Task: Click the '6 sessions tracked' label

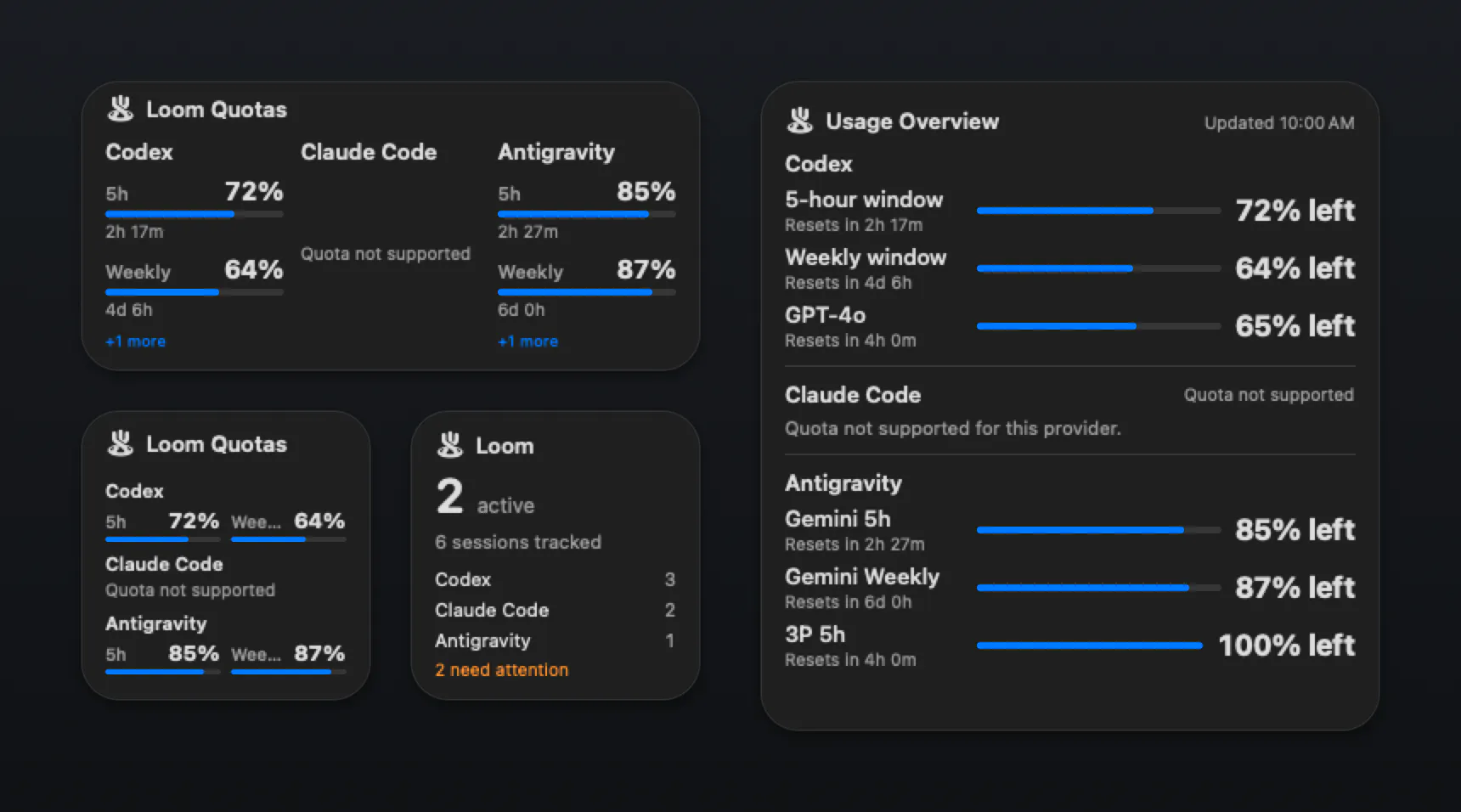Action: (x=518, y=542)
